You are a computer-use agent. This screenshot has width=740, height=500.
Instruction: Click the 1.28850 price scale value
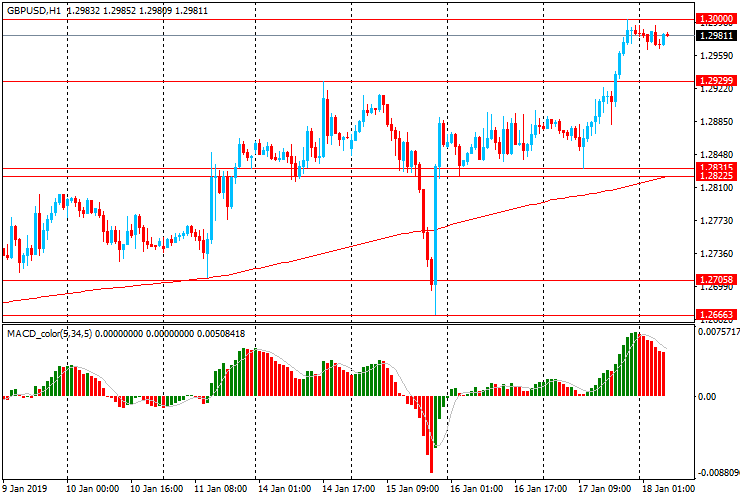716,122
